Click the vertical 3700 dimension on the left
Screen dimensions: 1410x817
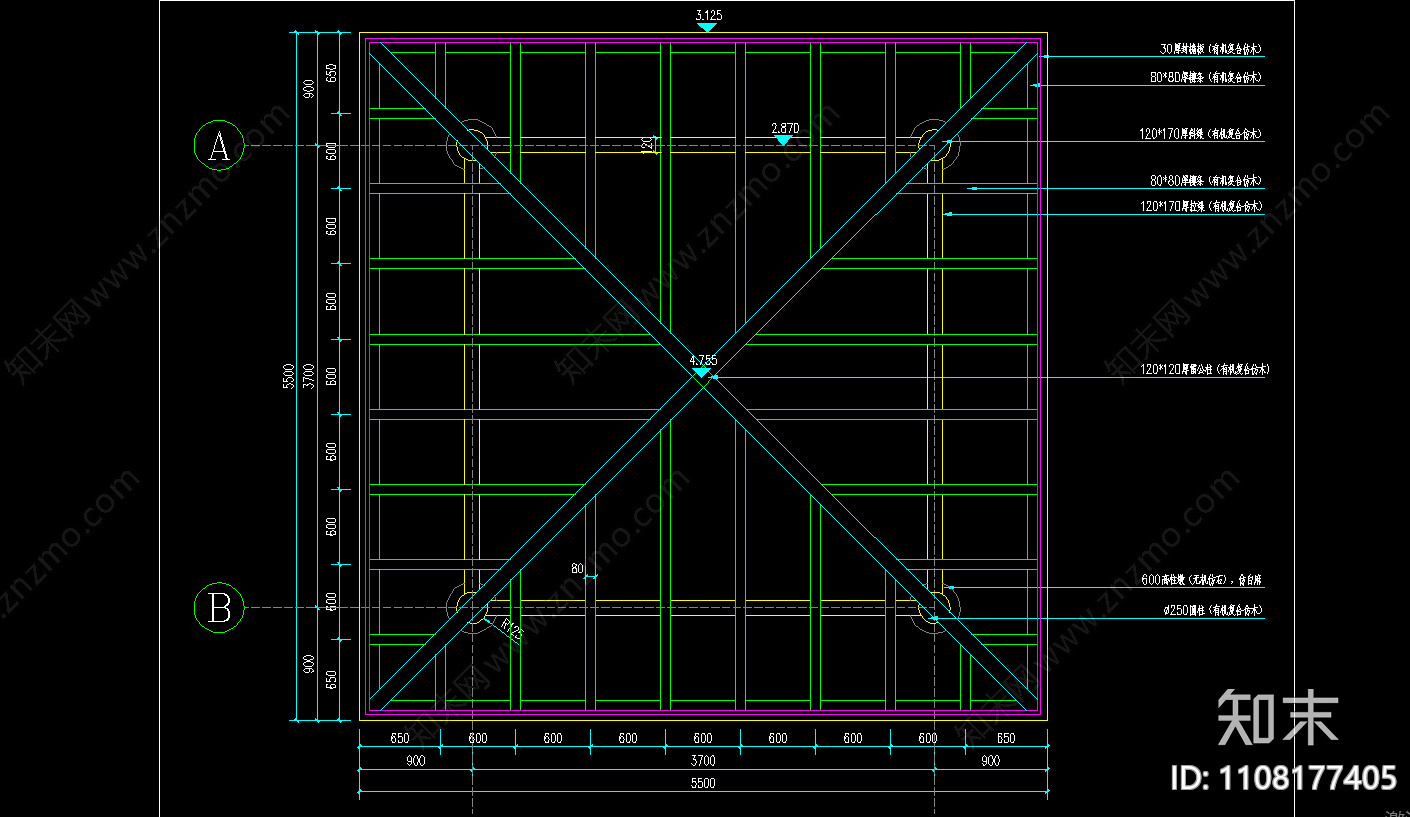point(309,376)
